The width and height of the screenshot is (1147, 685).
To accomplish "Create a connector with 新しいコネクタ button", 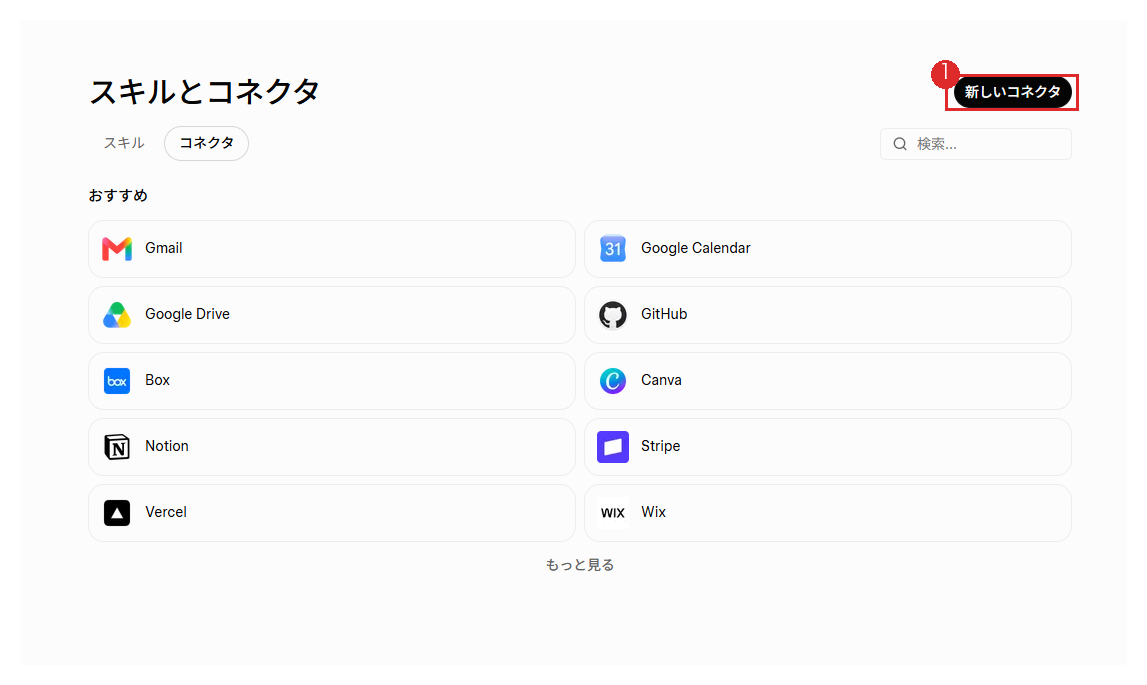I will [1012, 92].
